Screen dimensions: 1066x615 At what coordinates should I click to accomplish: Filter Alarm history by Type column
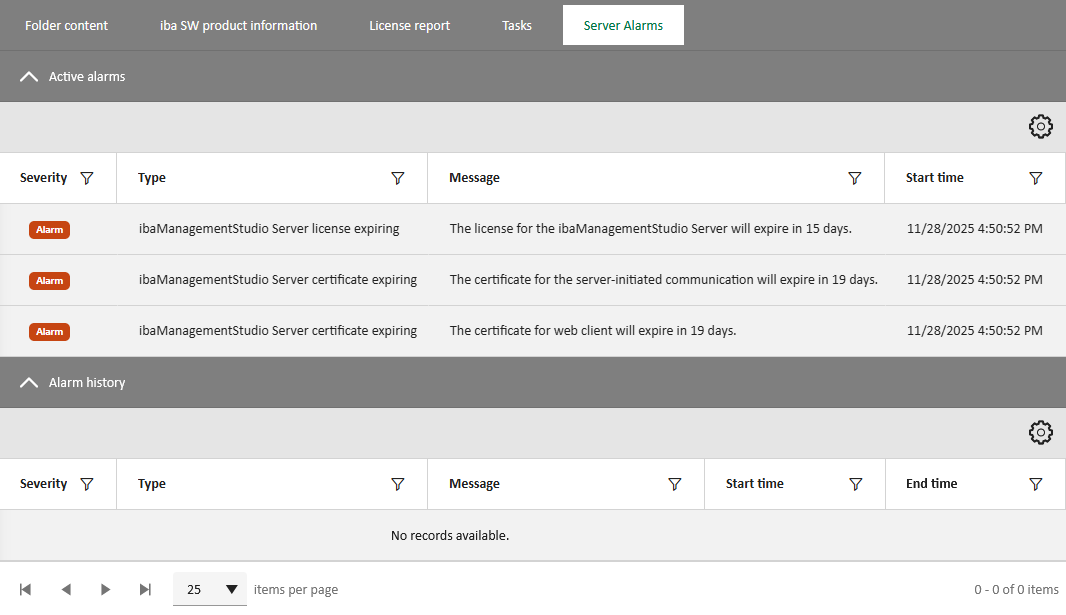click(x=398, y=484)
